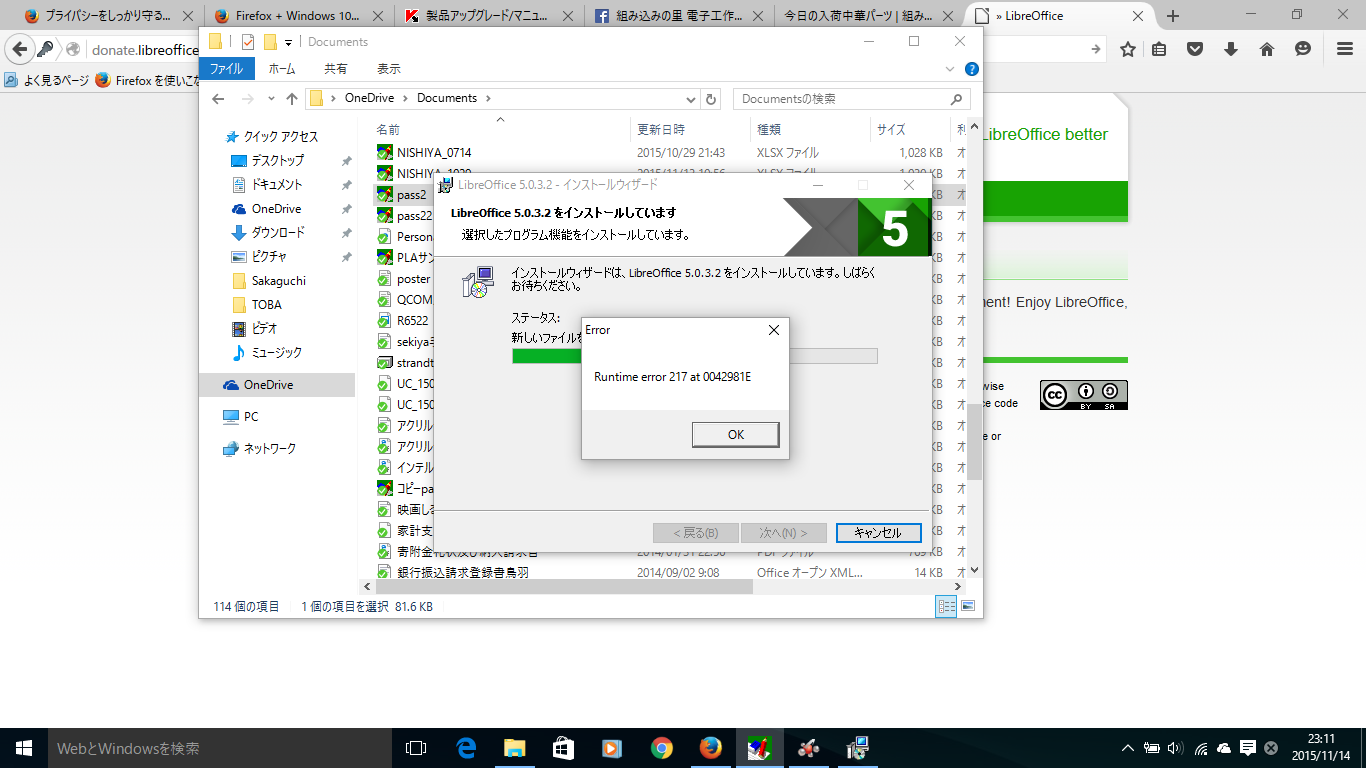
Task: Go up one folder in Explorer
Action: tap(292, 99)
